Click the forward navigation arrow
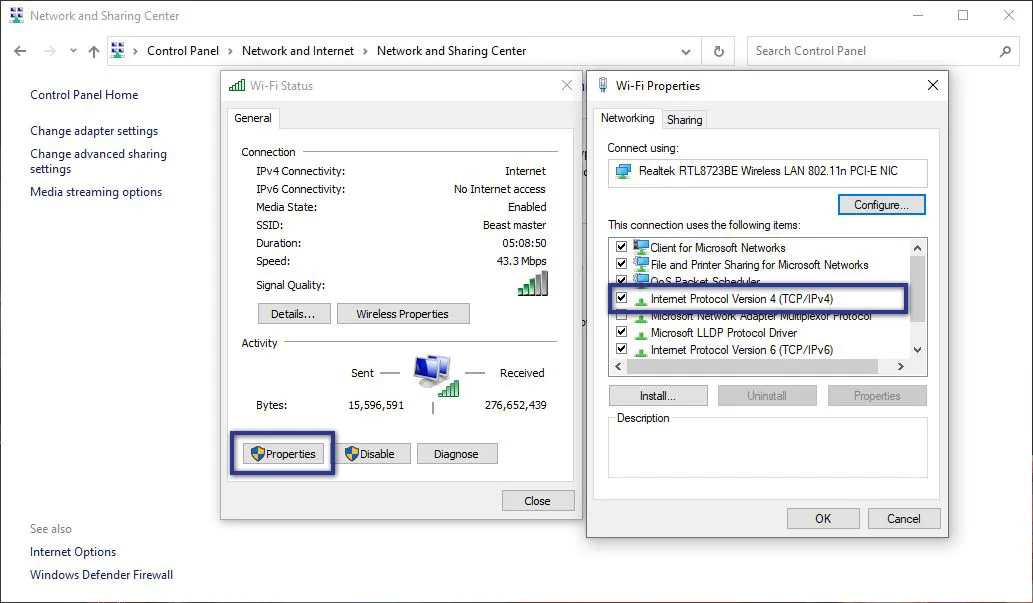Image resolution: width=1033 pixels, height=603 pixels. [47, 50]
